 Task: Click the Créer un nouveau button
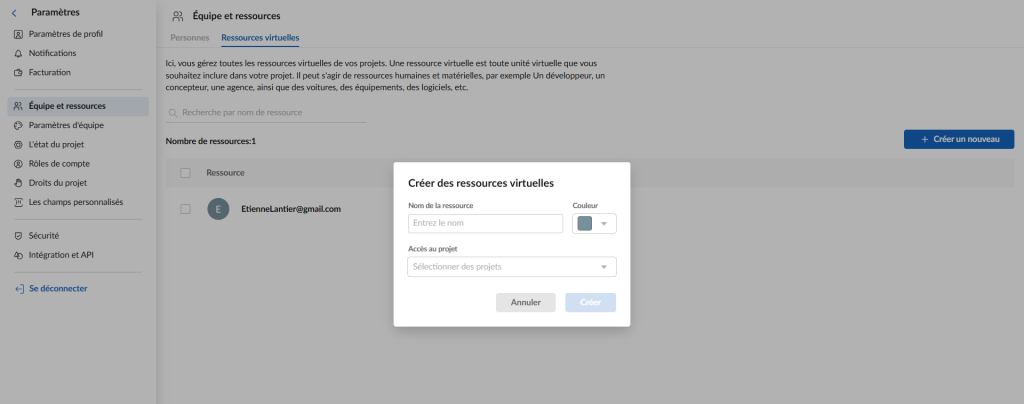pyautogui.click(x=959, y=140)
